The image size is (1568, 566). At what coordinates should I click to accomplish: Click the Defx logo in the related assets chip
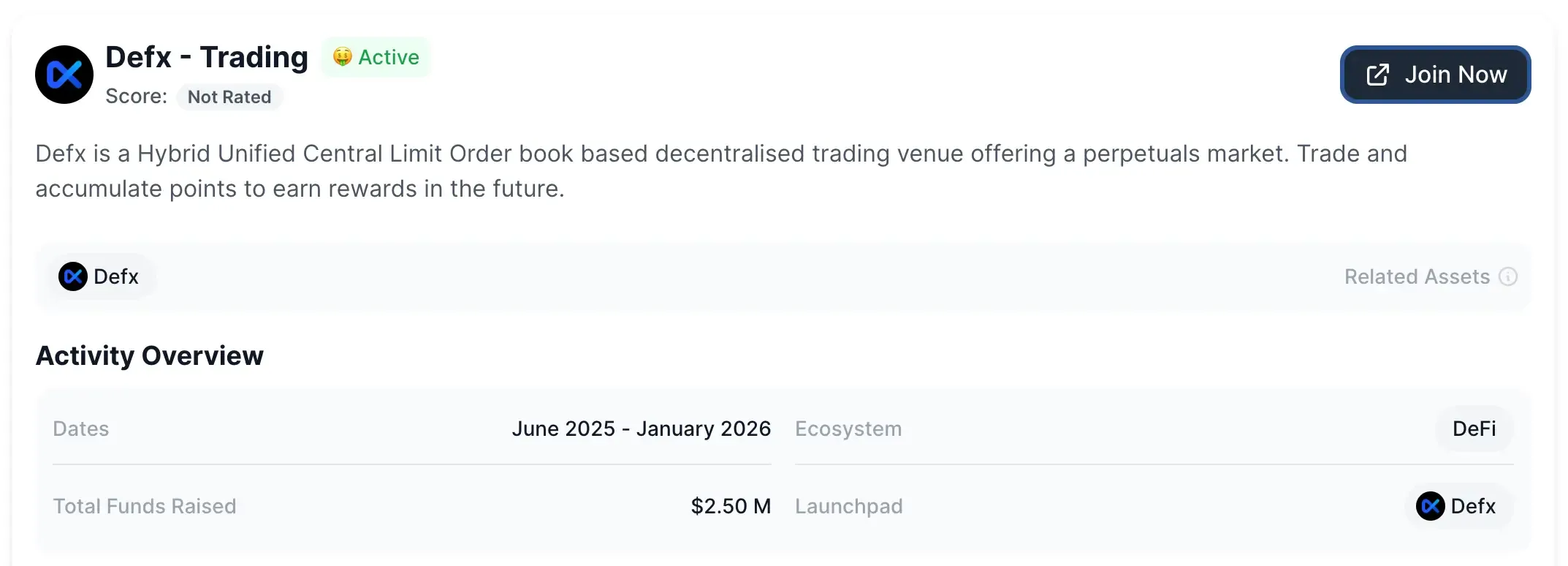click(x=73, y=276)
